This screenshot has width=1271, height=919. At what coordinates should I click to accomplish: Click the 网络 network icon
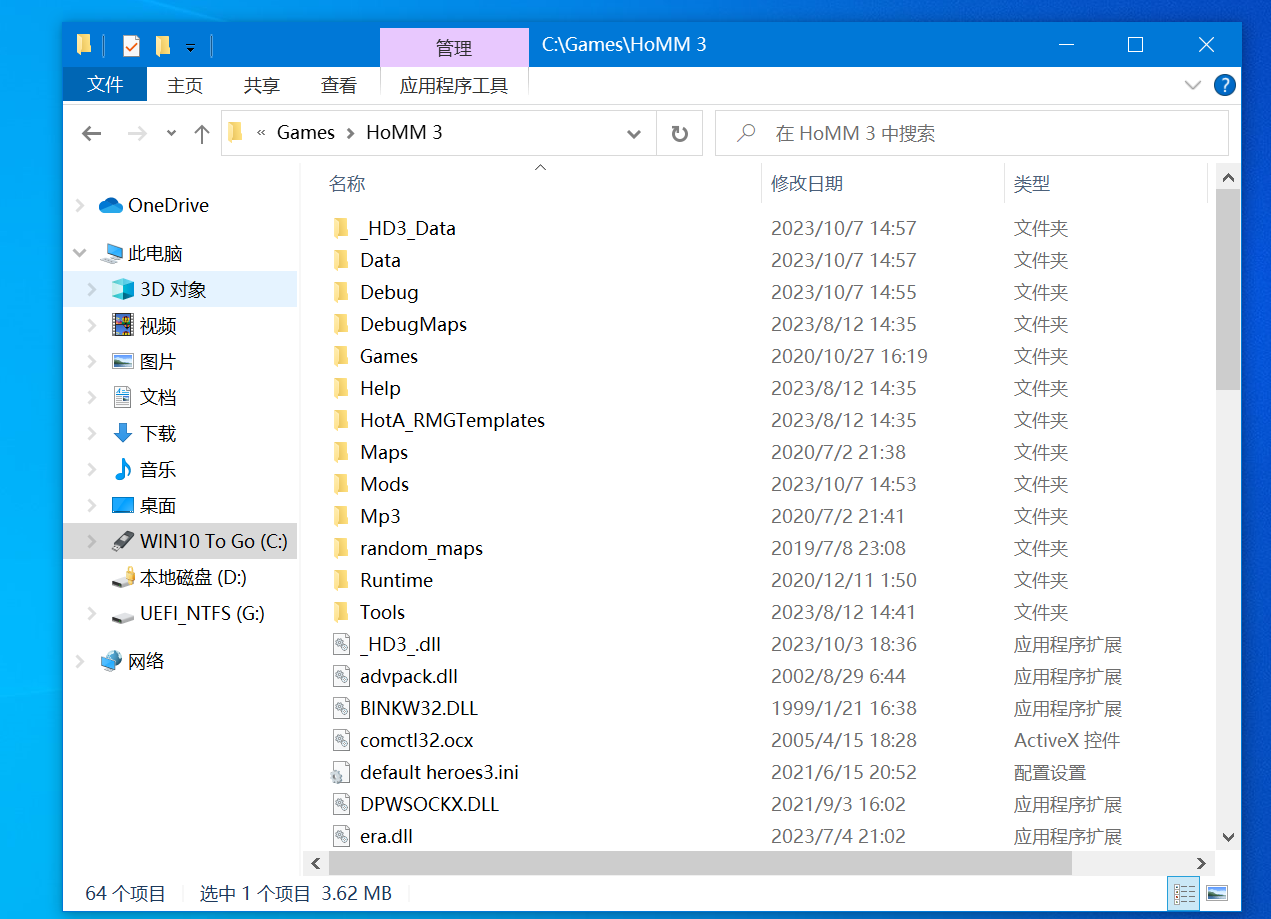112,662
